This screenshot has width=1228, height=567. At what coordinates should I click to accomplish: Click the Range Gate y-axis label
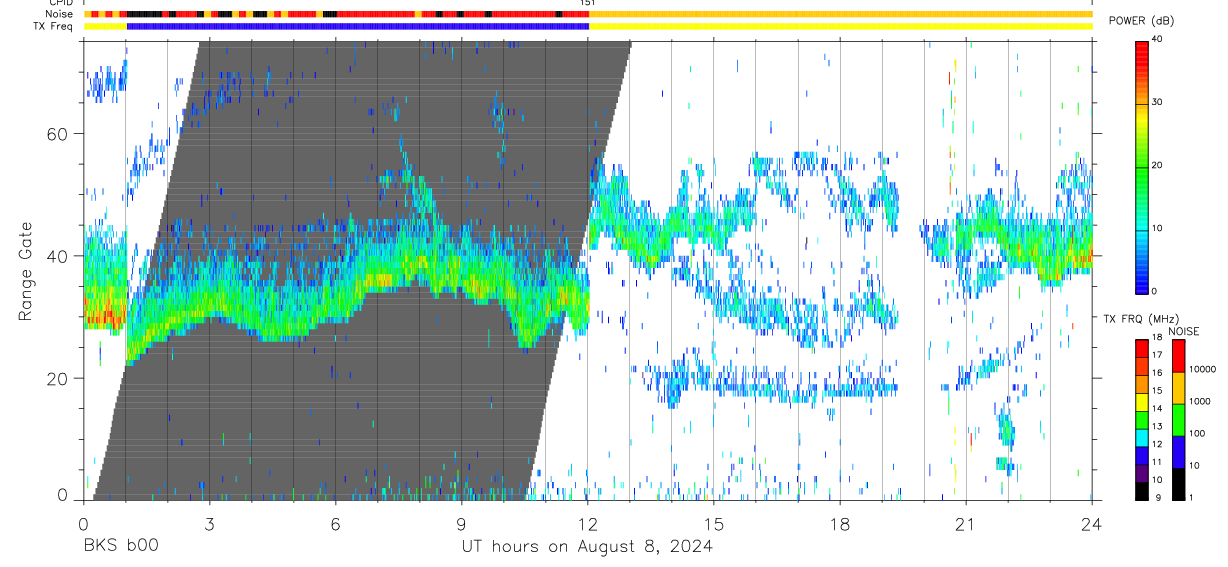[25, 271]
